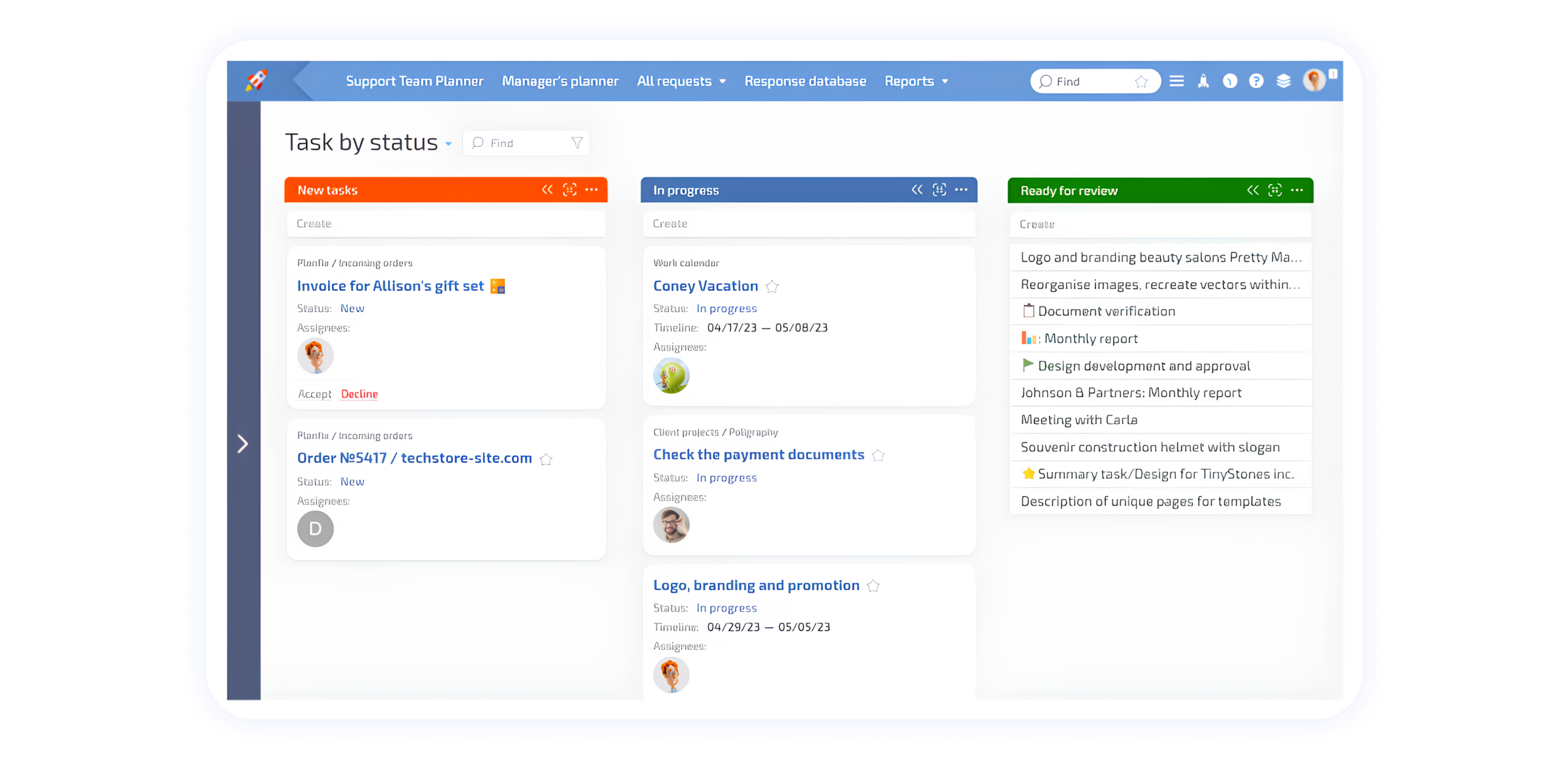Image resolution: width=1568 pixels, height=760 pixels.
Task: Expand the left sidebar with the arrow
Action: (243, 444)
